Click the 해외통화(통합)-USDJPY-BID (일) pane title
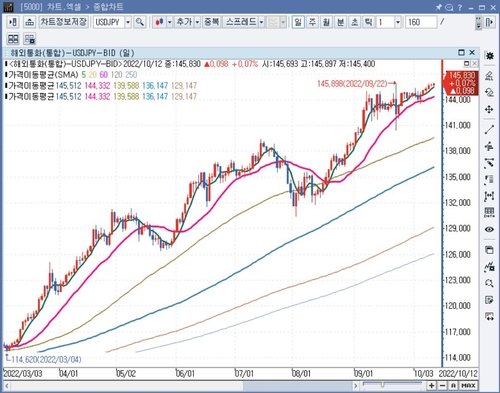The image size is (500, 393). [x=72, y=53]
